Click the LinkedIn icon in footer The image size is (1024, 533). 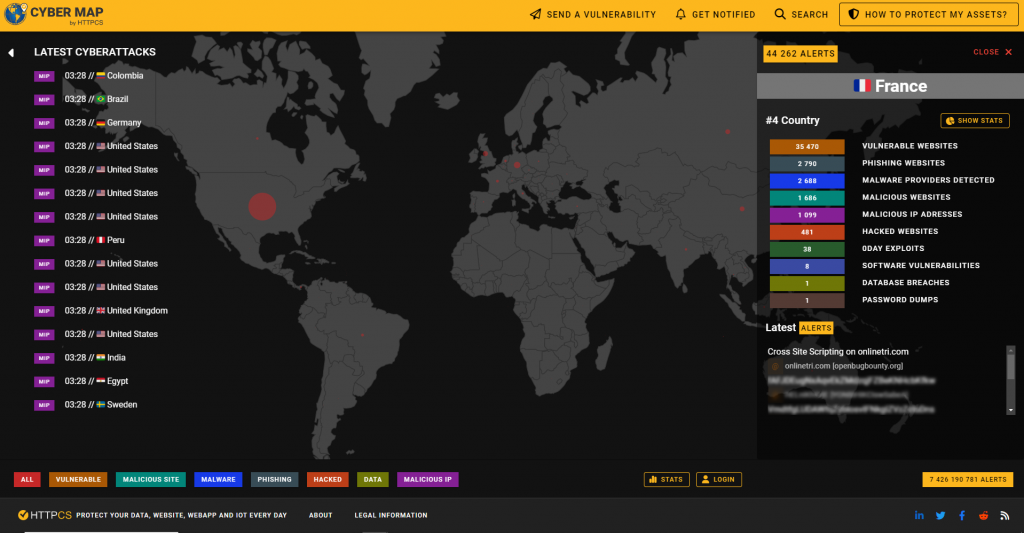[919, 515]
